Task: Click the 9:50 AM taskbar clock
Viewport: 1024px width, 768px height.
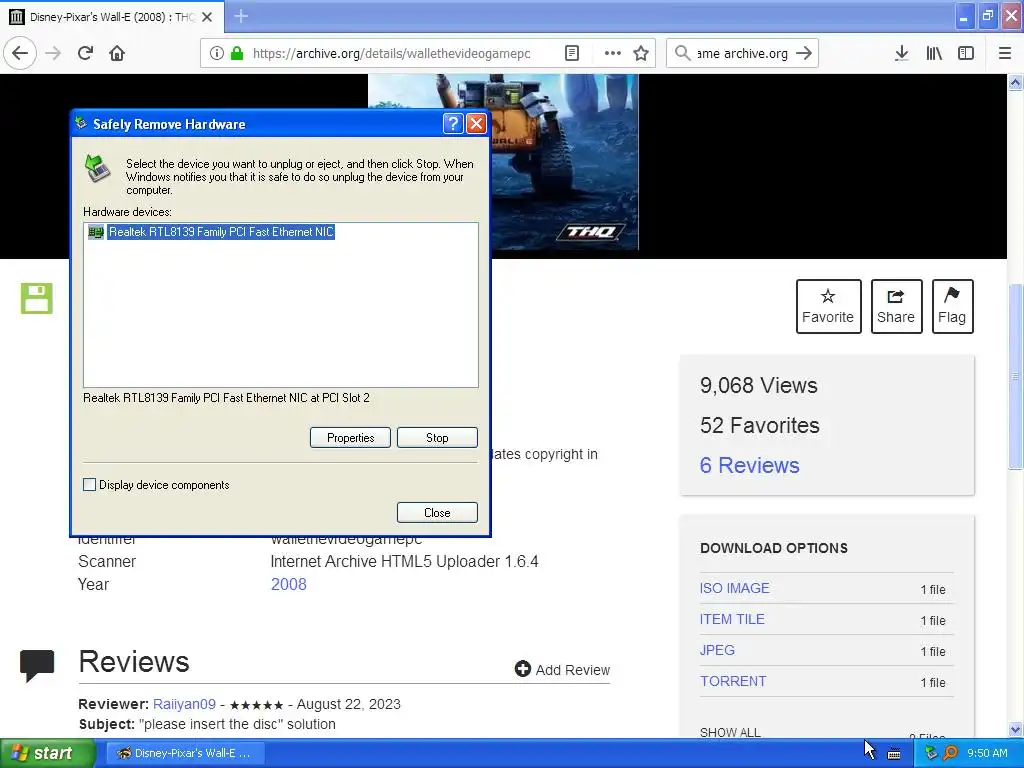Action: (x=987, y=753)
